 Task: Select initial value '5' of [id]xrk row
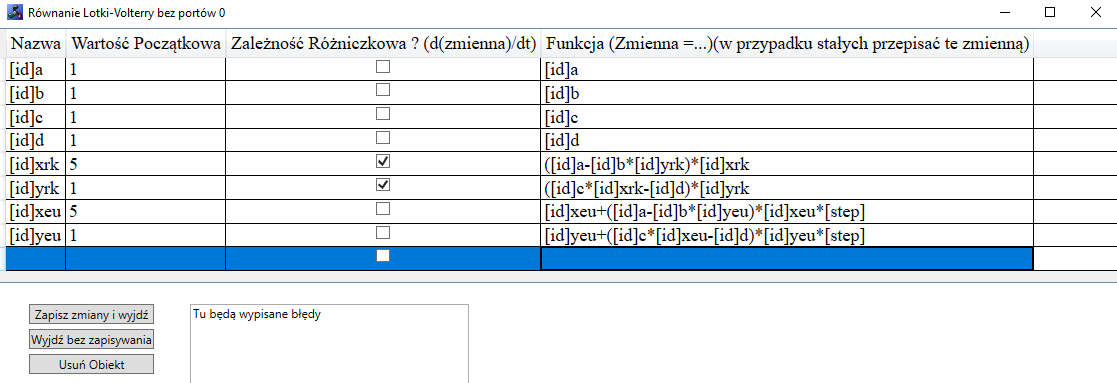point(145,164)
